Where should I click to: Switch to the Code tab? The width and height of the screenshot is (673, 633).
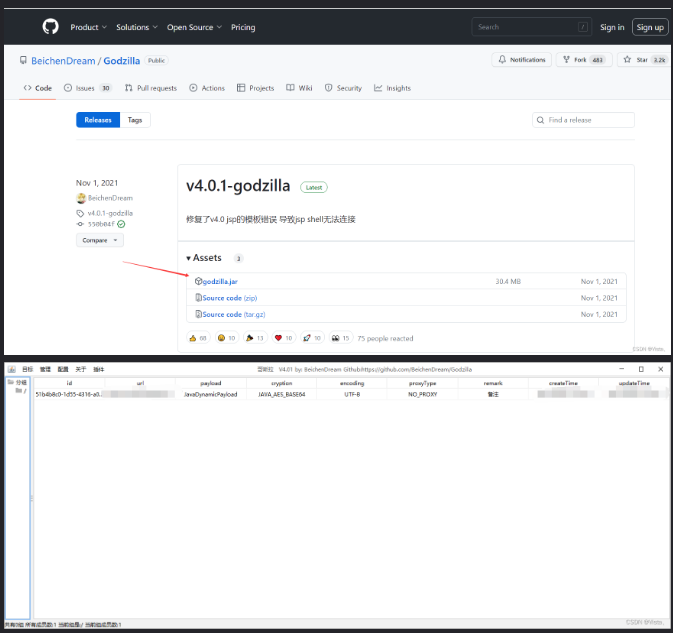pyautogui.click(x=38, y=88)
